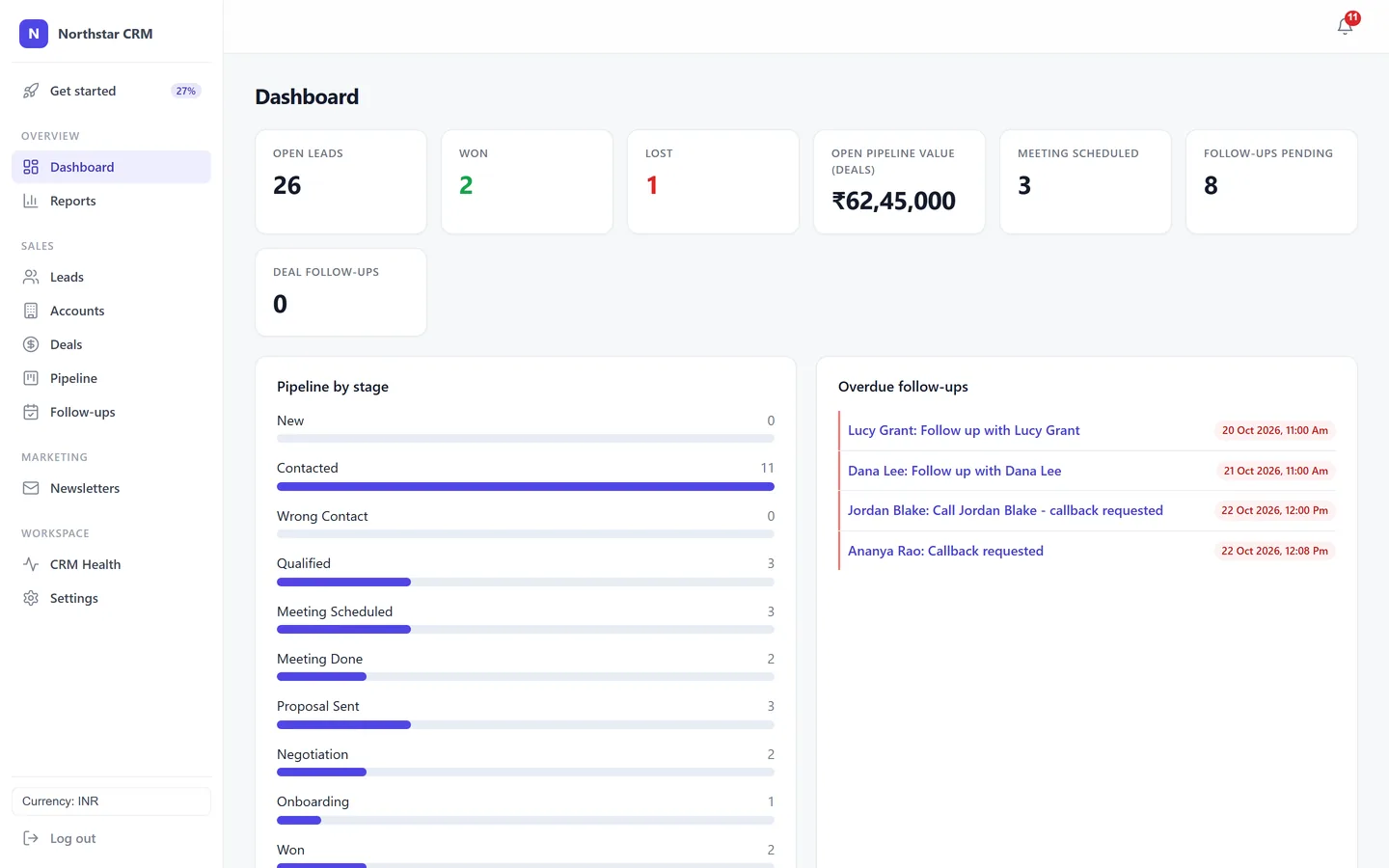
Task: Click the CRM Health pulse icon
Action: (31, 564)
